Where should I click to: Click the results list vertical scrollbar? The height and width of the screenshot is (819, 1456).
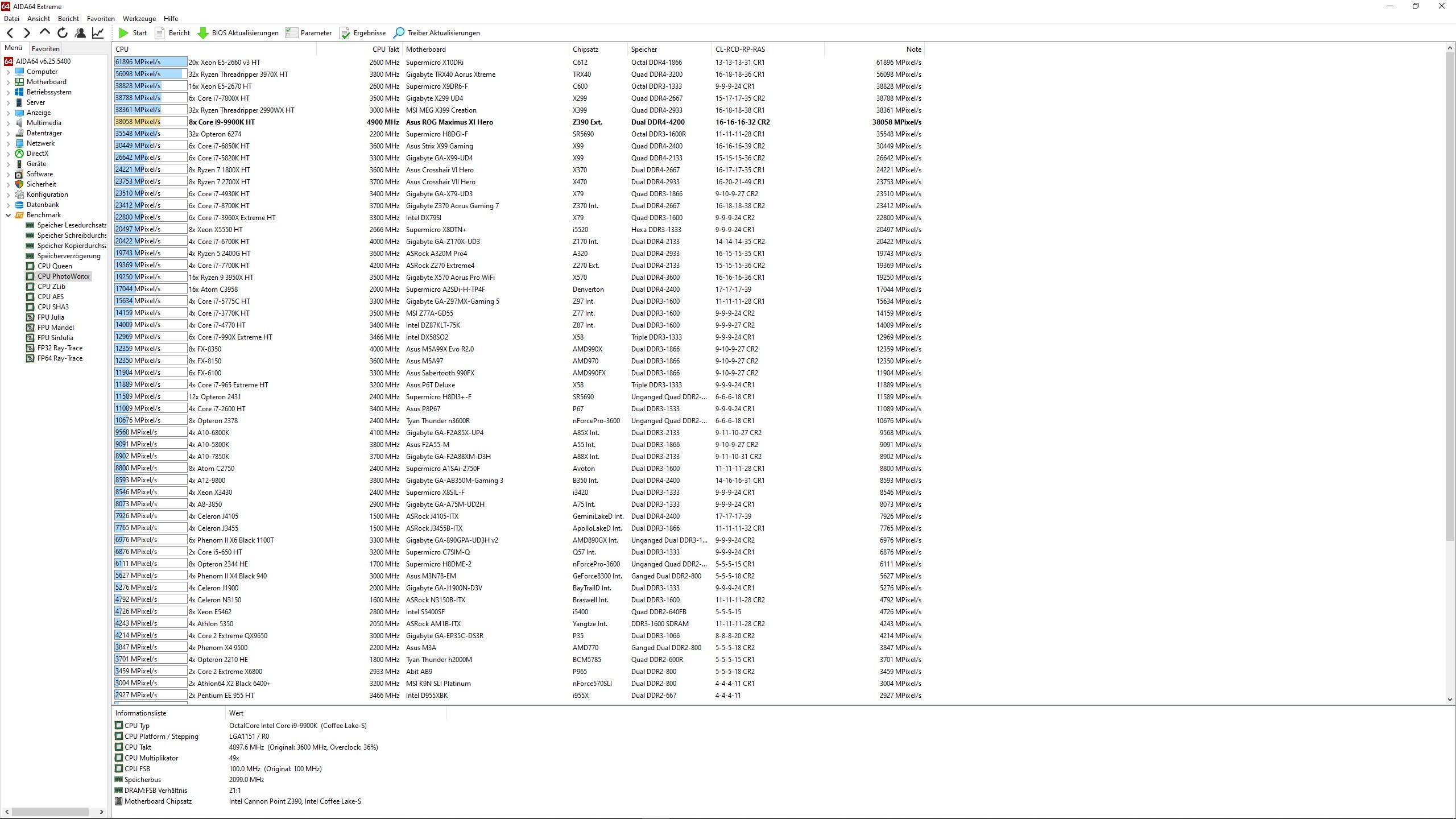click(1450, 296)
